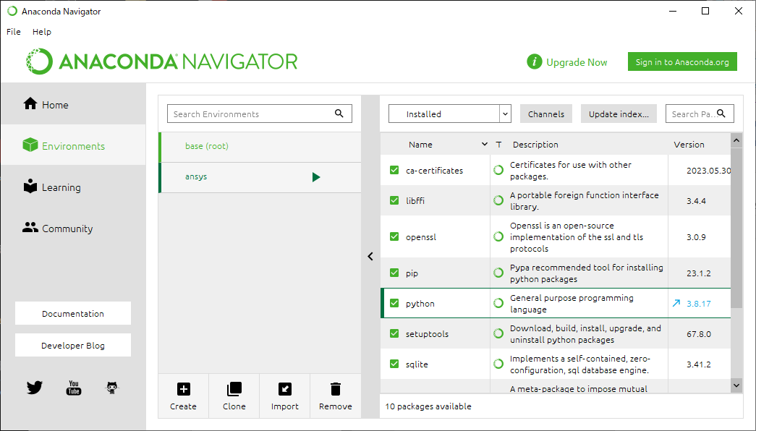The height and width of the screenshot is (432, 757).
Task: Click the Search Environments input field
Action: click(x=252, y=114)
